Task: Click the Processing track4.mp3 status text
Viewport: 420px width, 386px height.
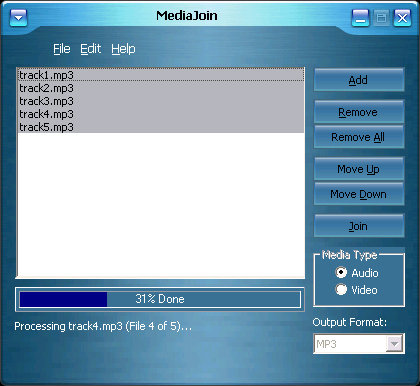Action: pos(103,326)
